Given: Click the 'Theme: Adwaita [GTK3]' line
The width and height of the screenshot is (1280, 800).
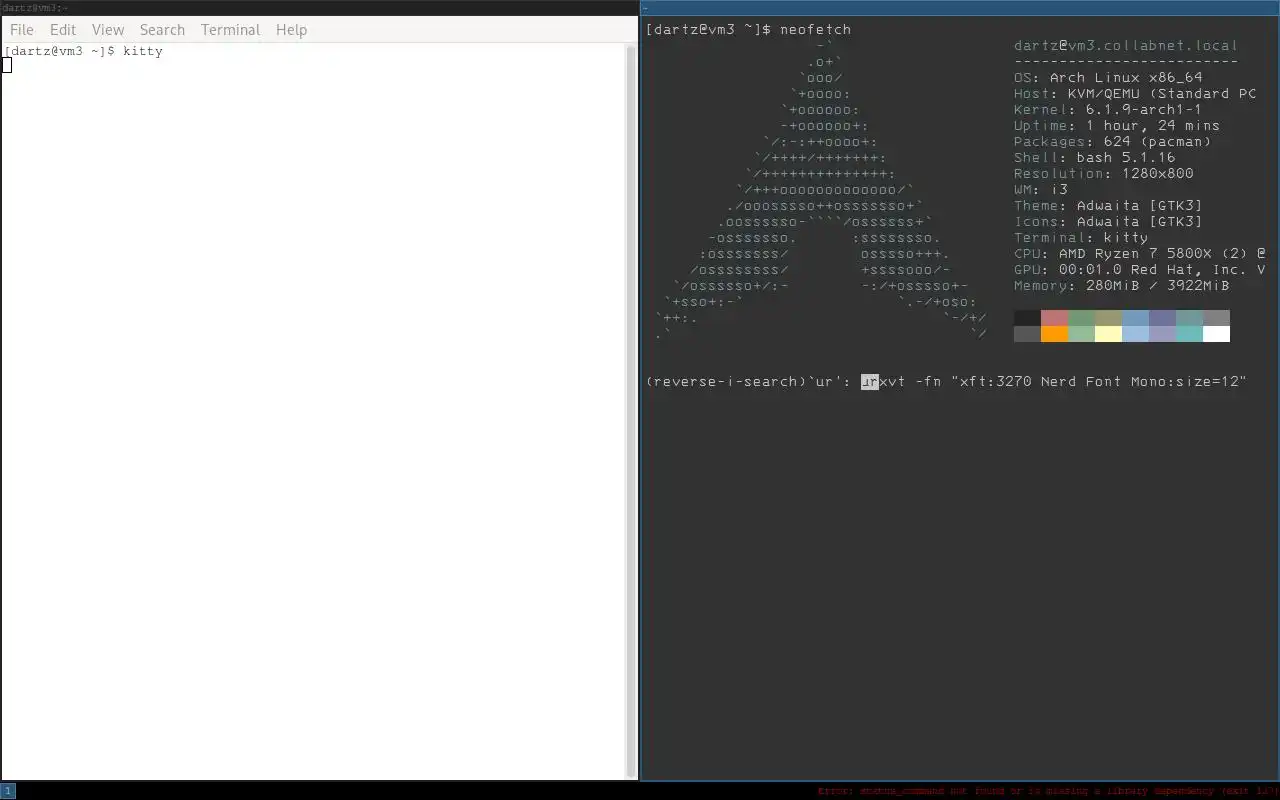Looking at the screenshot, I should click(x=1108, y=206).
